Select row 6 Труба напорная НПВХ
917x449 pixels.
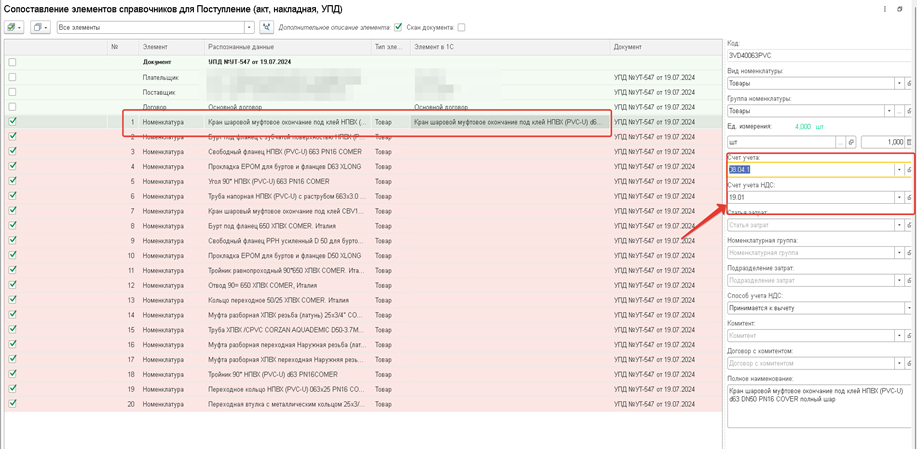[x=363, y=196]
